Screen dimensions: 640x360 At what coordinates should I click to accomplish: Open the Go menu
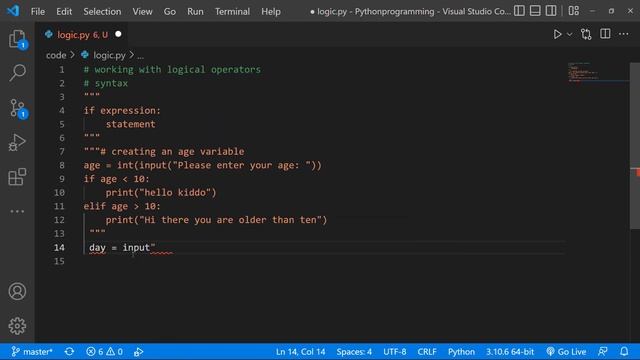point(170,11)
